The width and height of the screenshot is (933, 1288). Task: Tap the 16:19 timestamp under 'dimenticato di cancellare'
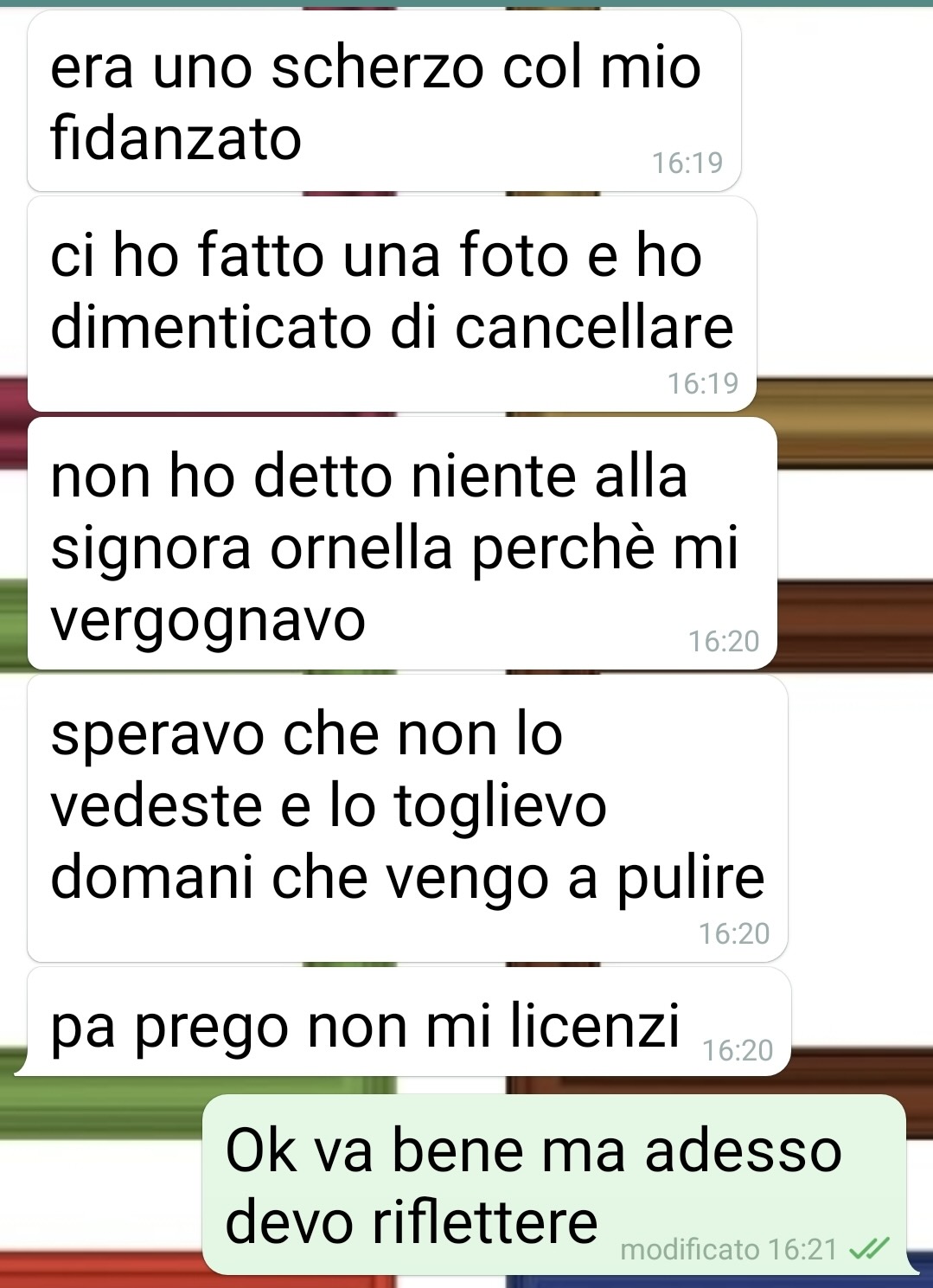pyautogui.click(x=703, y=383)
